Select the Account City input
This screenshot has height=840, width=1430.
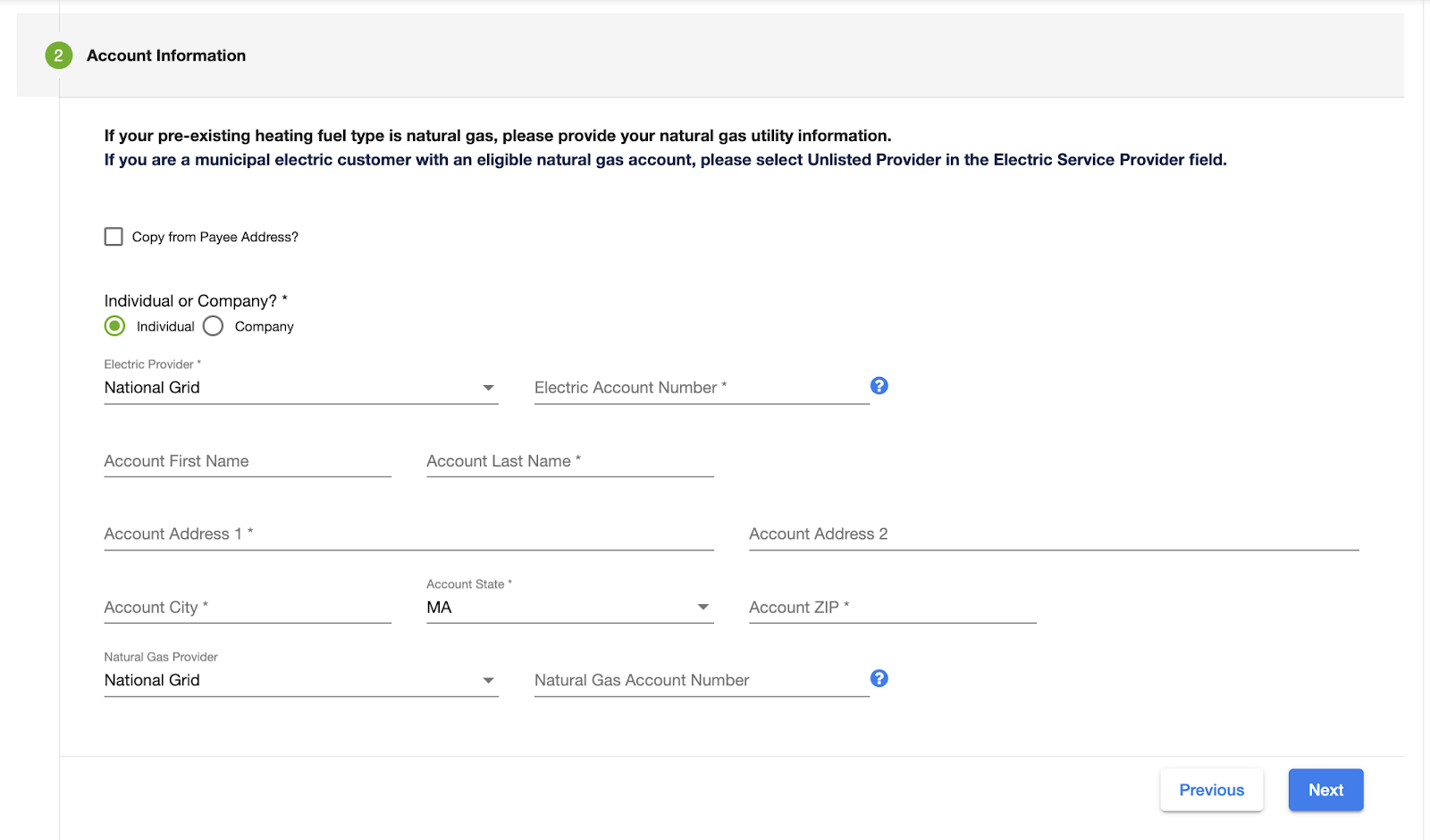pyautogui.click(x=248, y=608)
